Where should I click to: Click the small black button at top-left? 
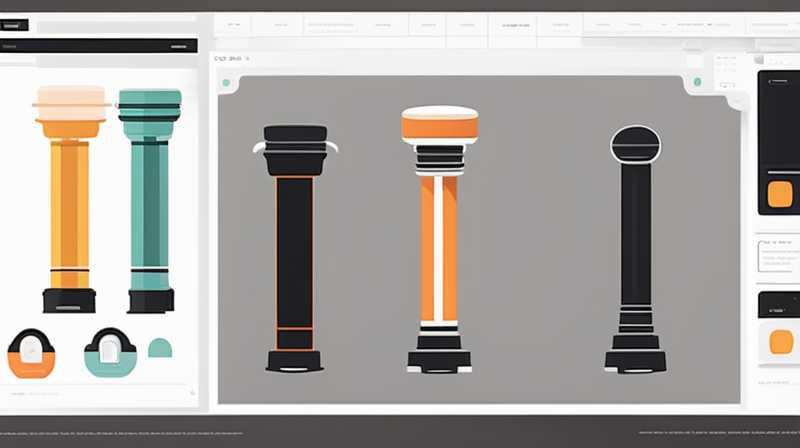[15, 25]
